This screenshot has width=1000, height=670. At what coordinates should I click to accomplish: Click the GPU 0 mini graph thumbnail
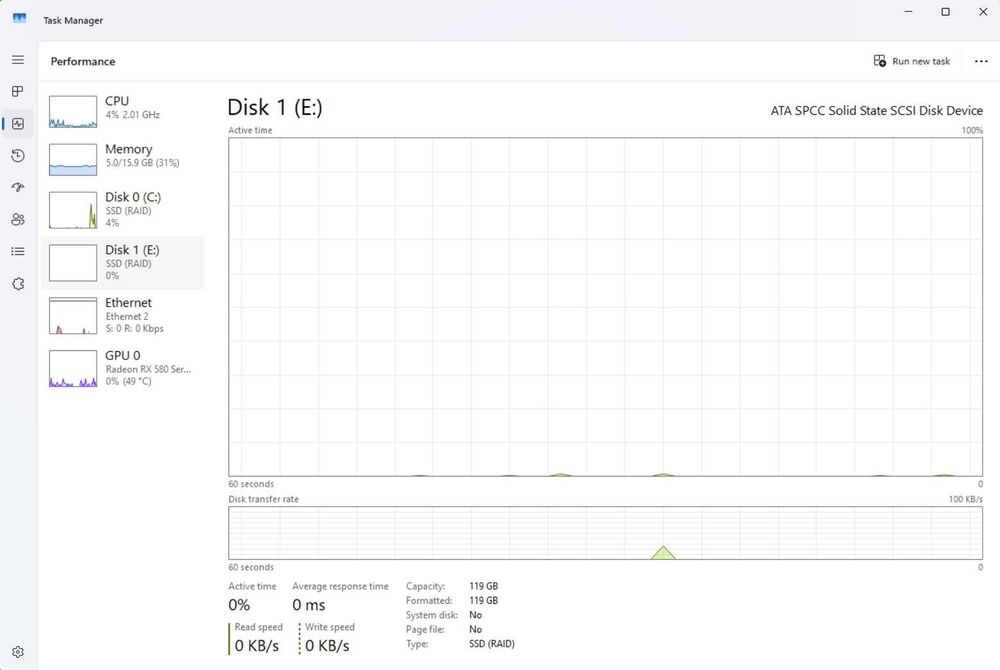point(73,368)
